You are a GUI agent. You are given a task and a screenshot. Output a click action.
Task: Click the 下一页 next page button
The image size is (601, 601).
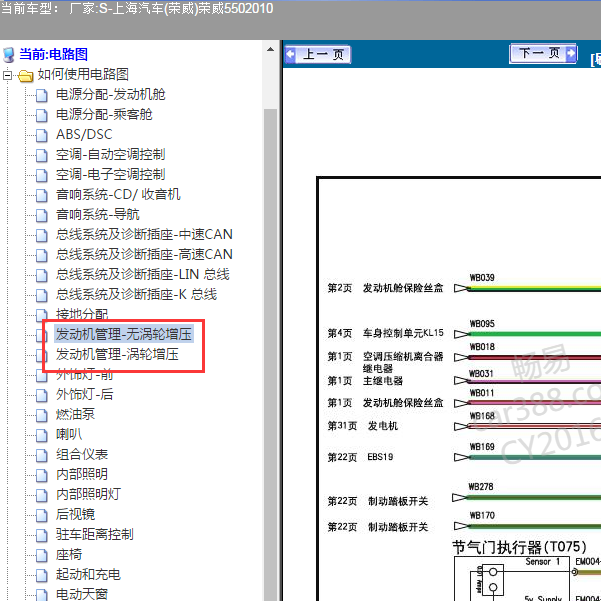coord(544,53)
